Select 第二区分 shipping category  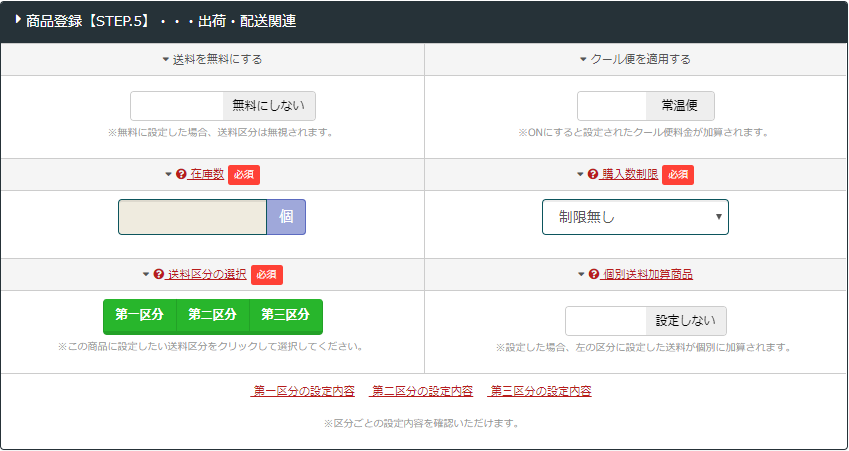tap(212, 315)
